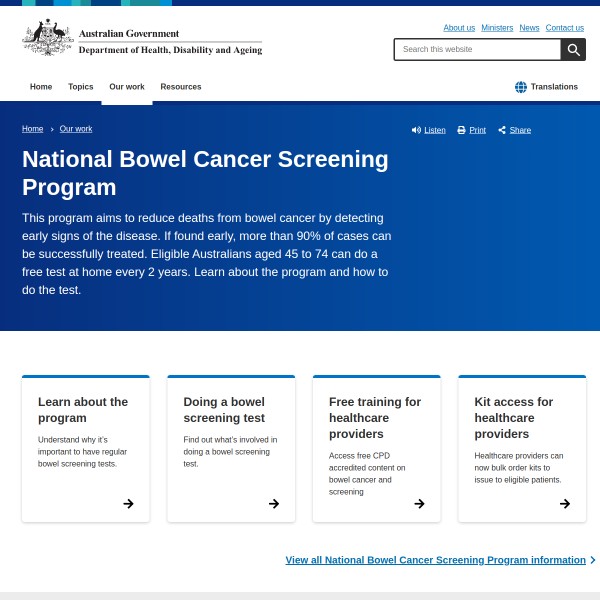This screenshot has width=600, height=600.
Task: Click the Australian Government crest logo
Action: (47, 38)
